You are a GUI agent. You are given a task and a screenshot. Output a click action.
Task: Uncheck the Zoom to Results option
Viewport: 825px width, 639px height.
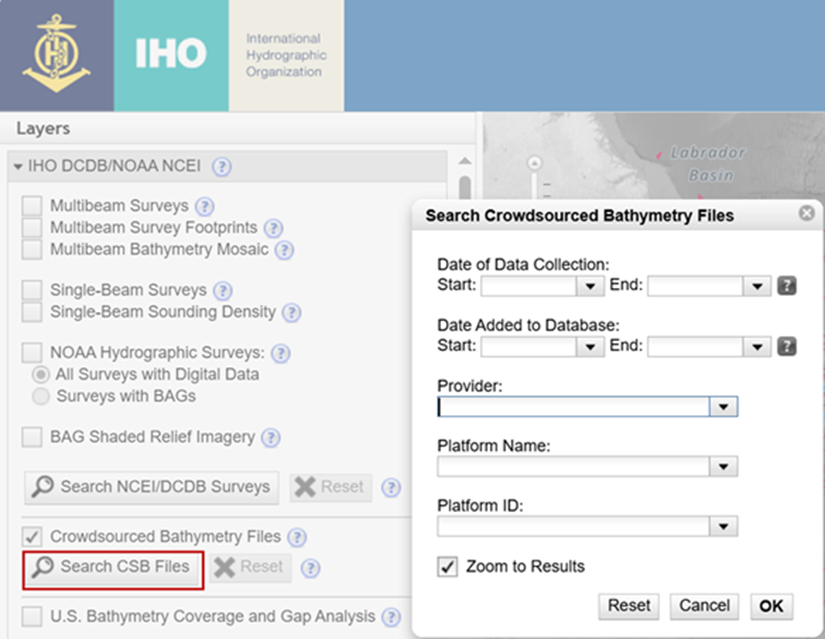click(448, 567)
